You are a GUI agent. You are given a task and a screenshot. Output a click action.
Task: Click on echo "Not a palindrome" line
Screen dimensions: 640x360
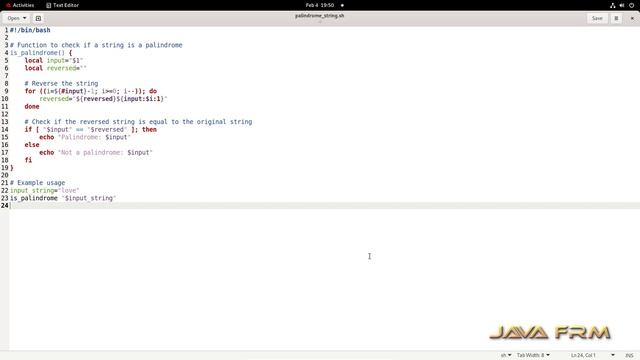point(96,153)
